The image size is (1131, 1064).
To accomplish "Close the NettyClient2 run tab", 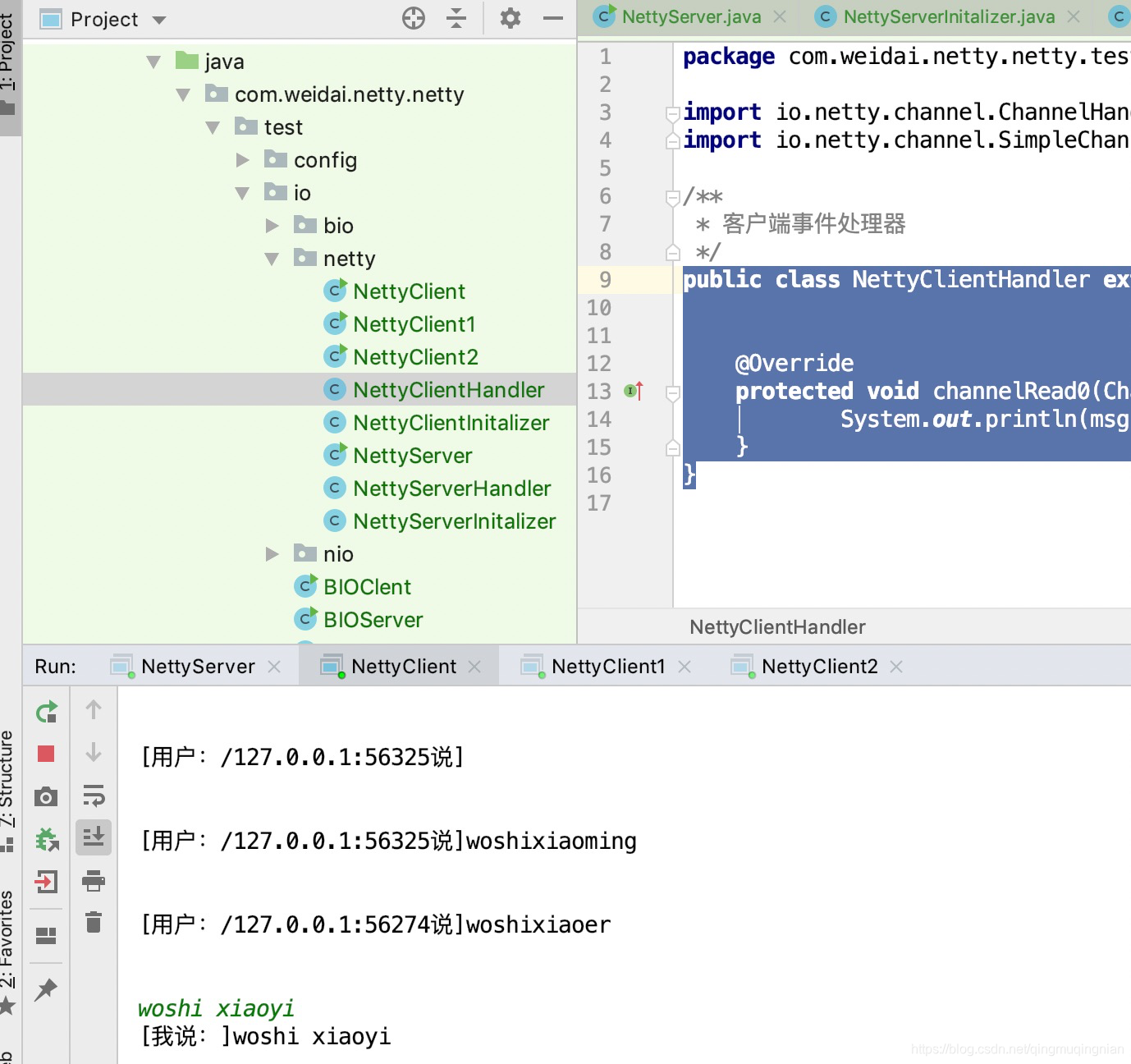I will [896, 667].
